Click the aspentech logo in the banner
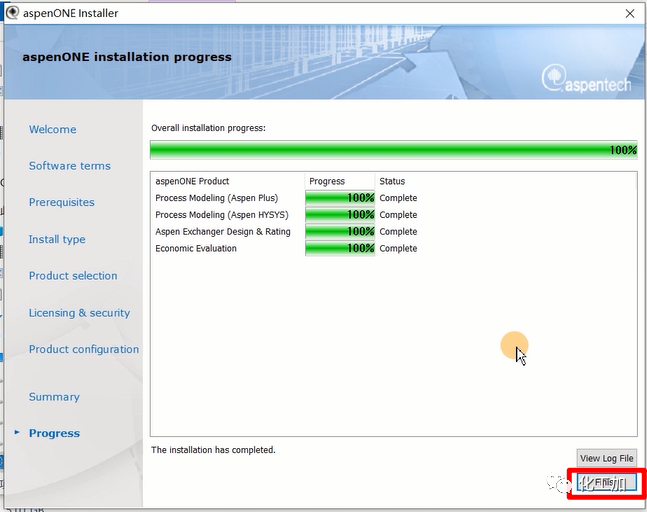Screen dimensions: 647x512 click(x=586, y=81)
